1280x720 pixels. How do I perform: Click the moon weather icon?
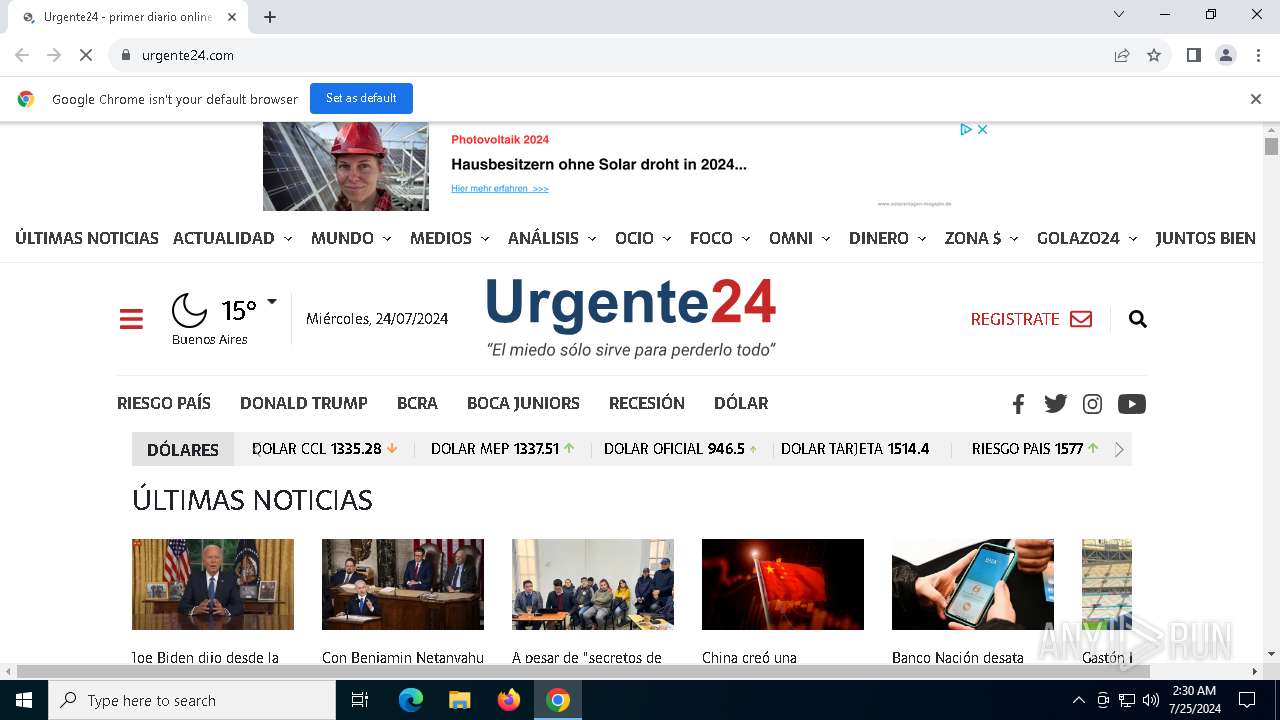tap(189, 310)
